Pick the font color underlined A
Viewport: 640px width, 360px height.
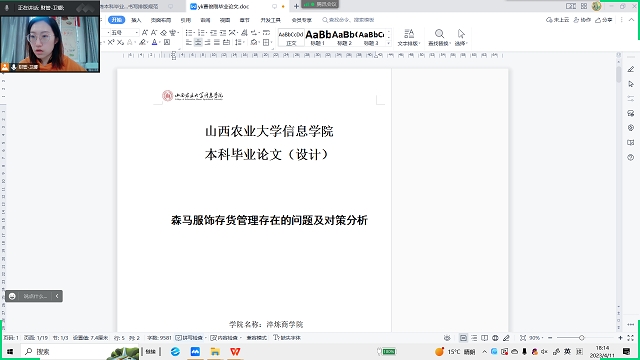[154, 42]
